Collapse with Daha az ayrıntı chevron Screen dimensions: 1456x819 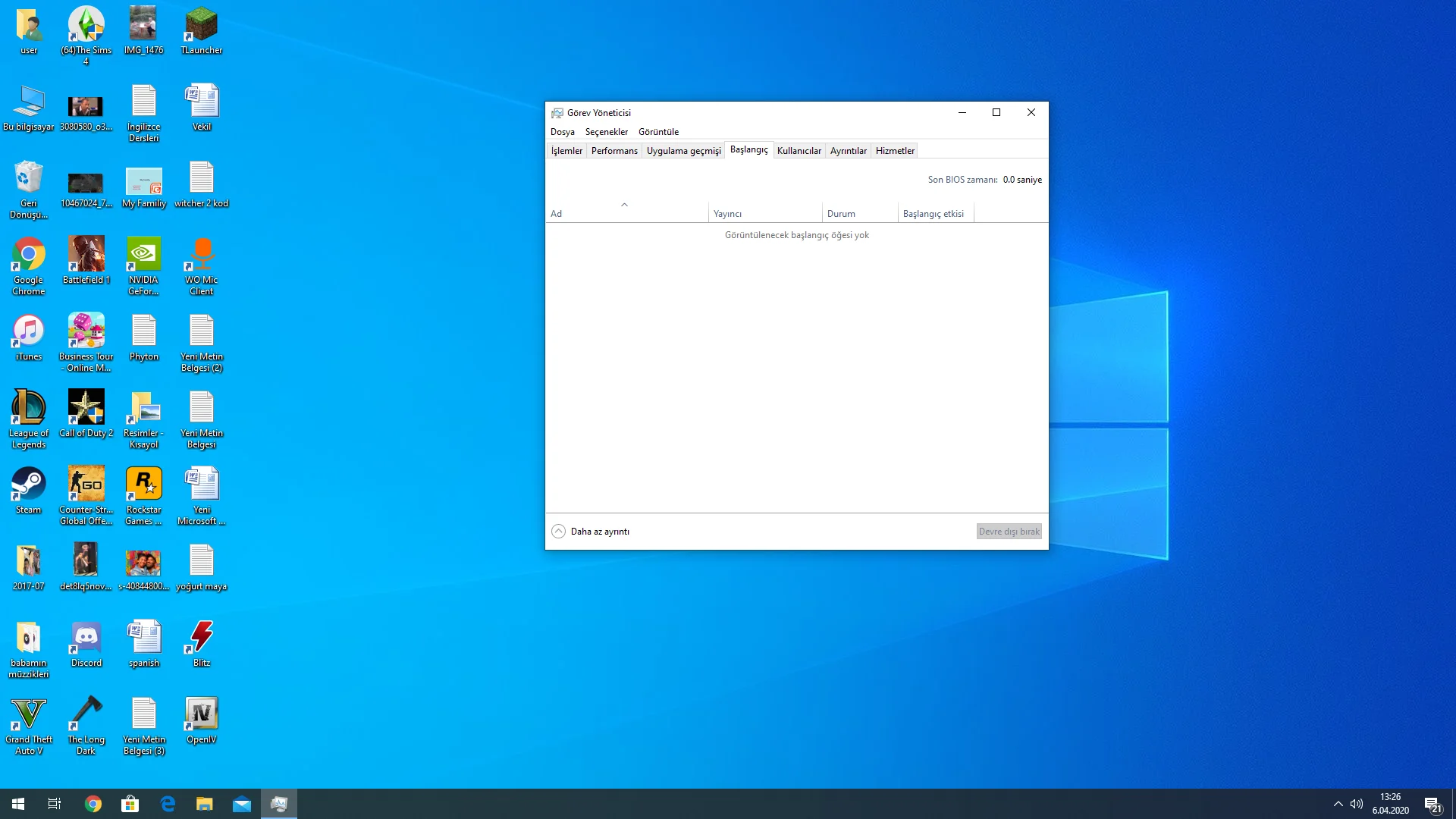point(559,532)
